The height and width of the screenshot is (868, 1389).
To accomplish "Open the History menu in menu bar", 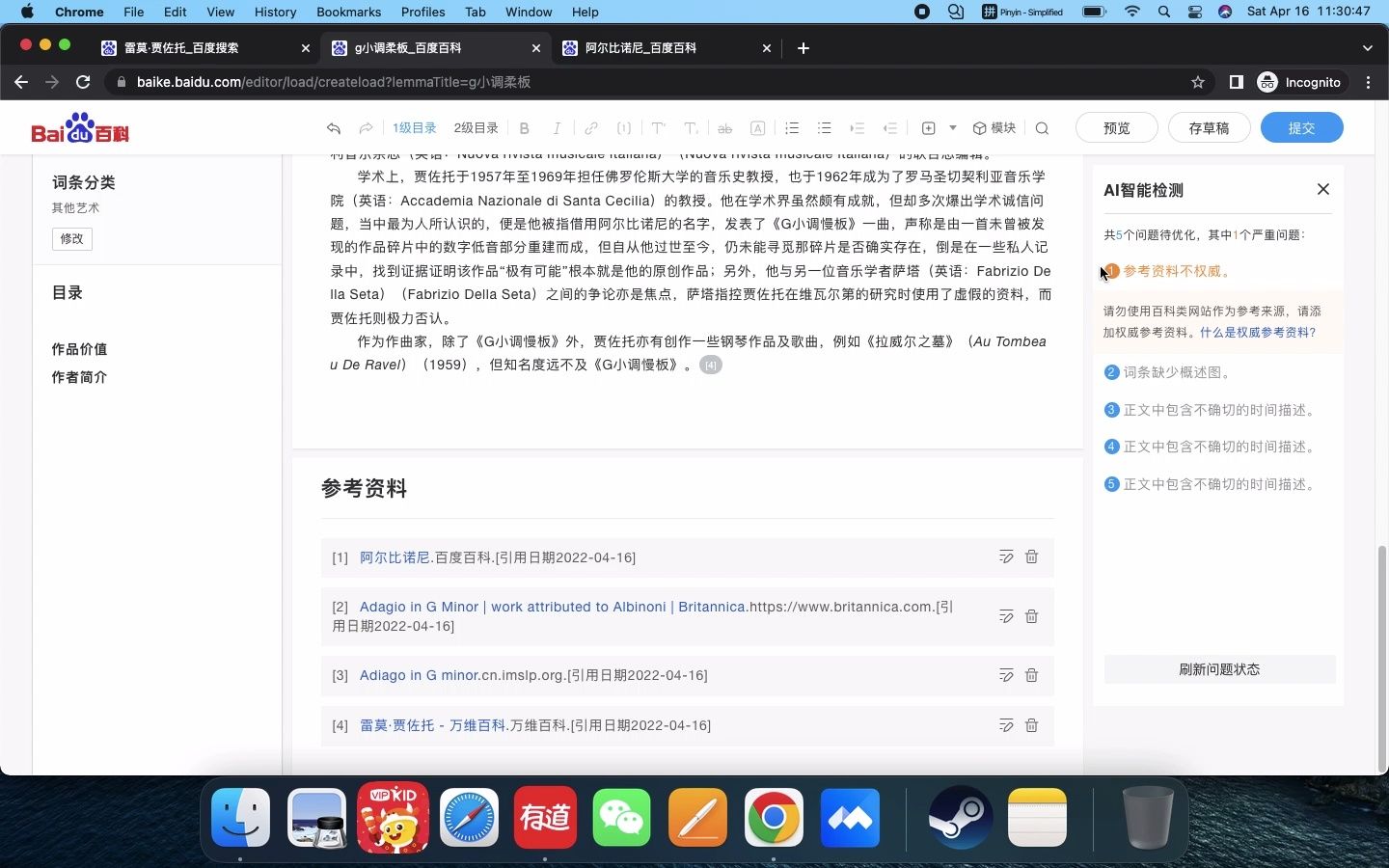I will [x=275, y=12].
